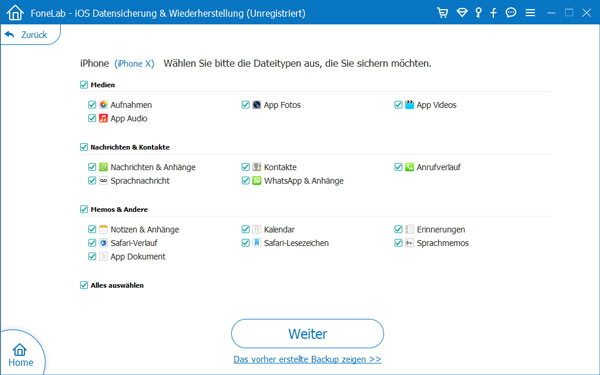Uncheck the App Fotos checkbox
600x375 pixels.
coord(246,104)
